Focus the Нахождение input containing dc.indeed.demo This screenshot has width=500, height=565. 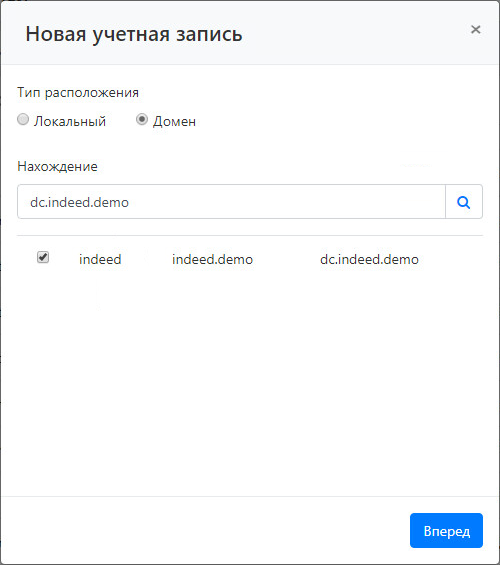click(x=231, y=202)
